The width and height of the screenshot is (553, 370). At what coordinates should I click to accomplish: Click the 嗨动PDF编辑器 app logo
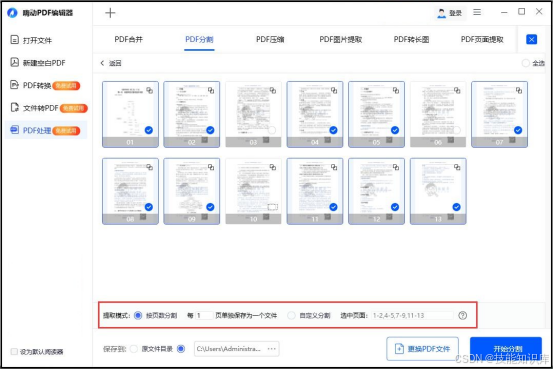(12, 13)
